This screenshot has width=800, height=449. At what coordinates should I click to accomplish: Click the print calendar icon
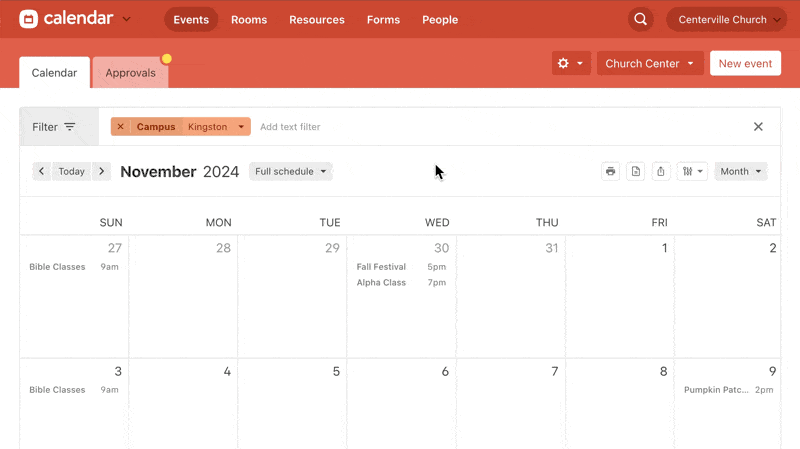610,171
